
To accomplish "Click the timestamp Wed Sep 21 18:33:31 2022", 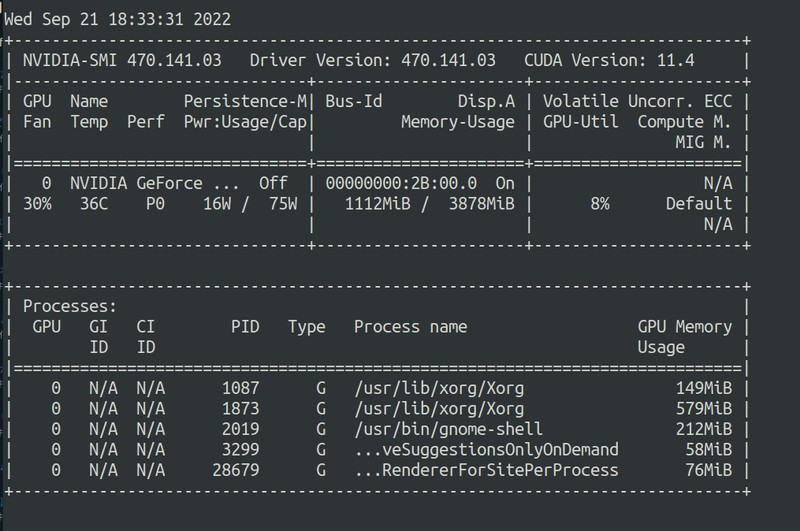I will click(119, 19).
